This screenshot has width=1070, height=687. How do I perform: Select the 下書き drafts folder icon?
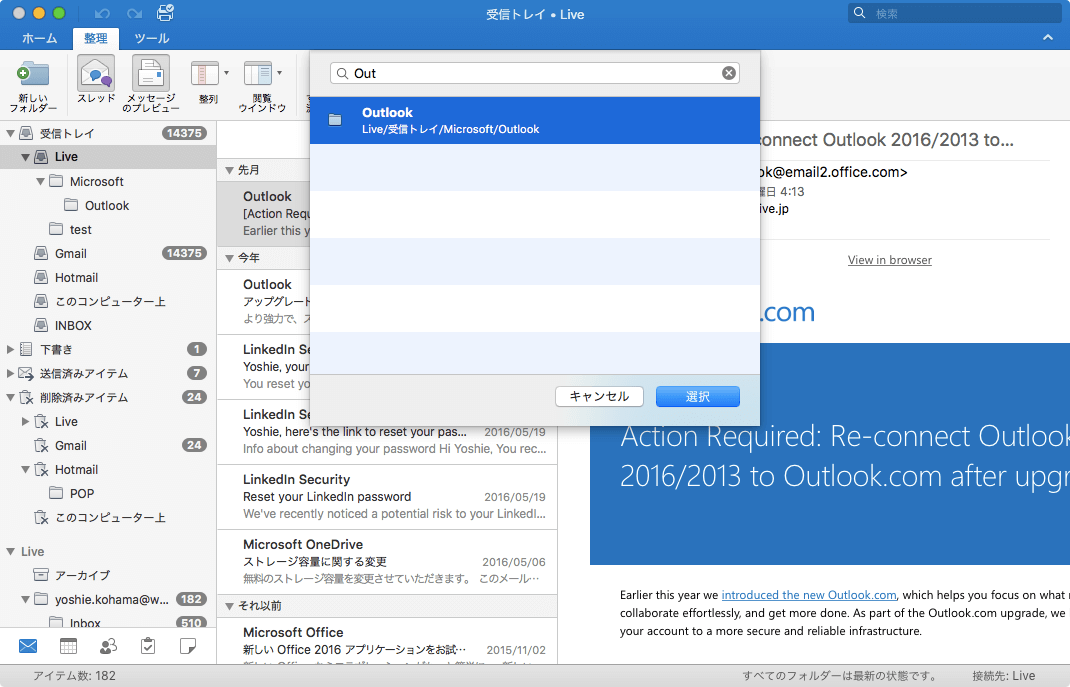[x=26, y=349]
